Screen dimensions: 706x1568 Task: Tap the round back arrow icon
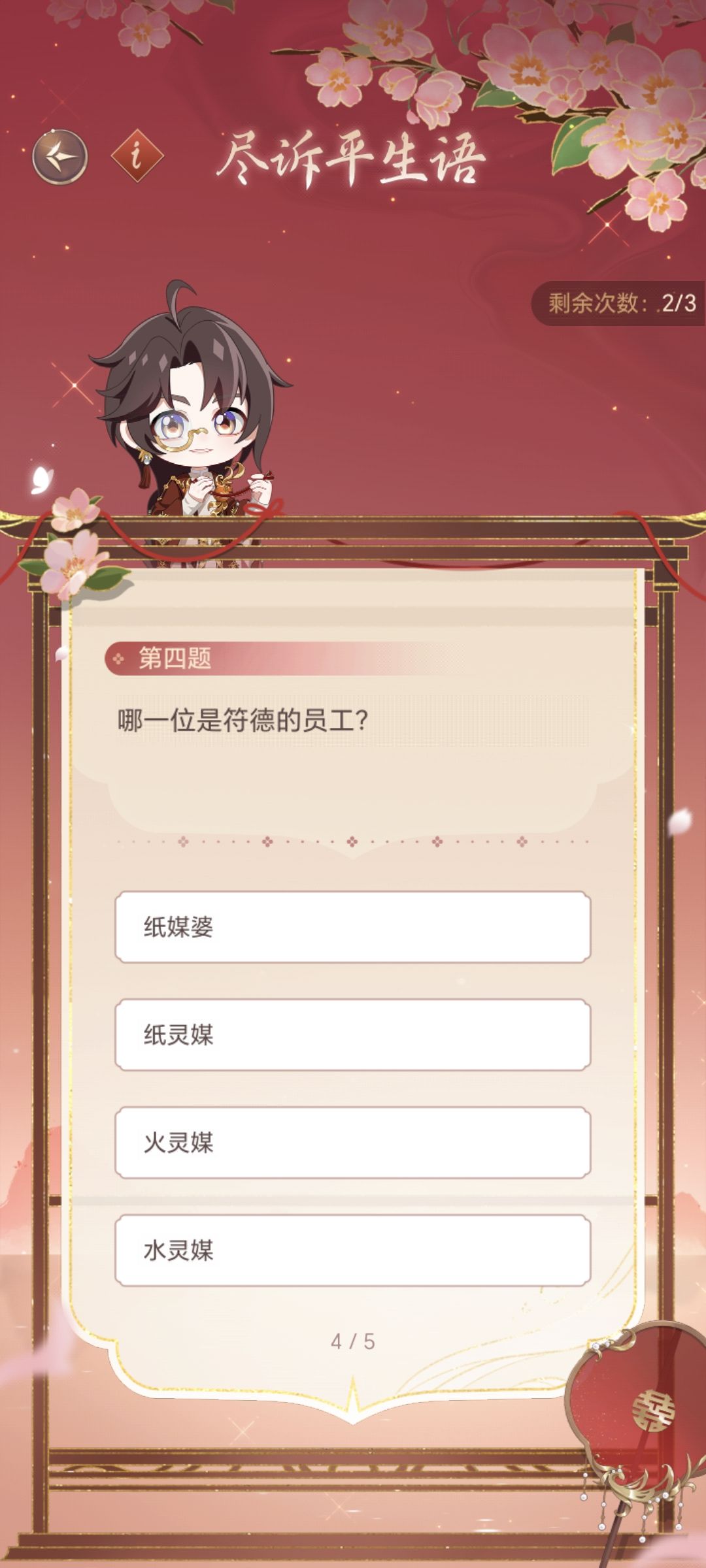60,157
